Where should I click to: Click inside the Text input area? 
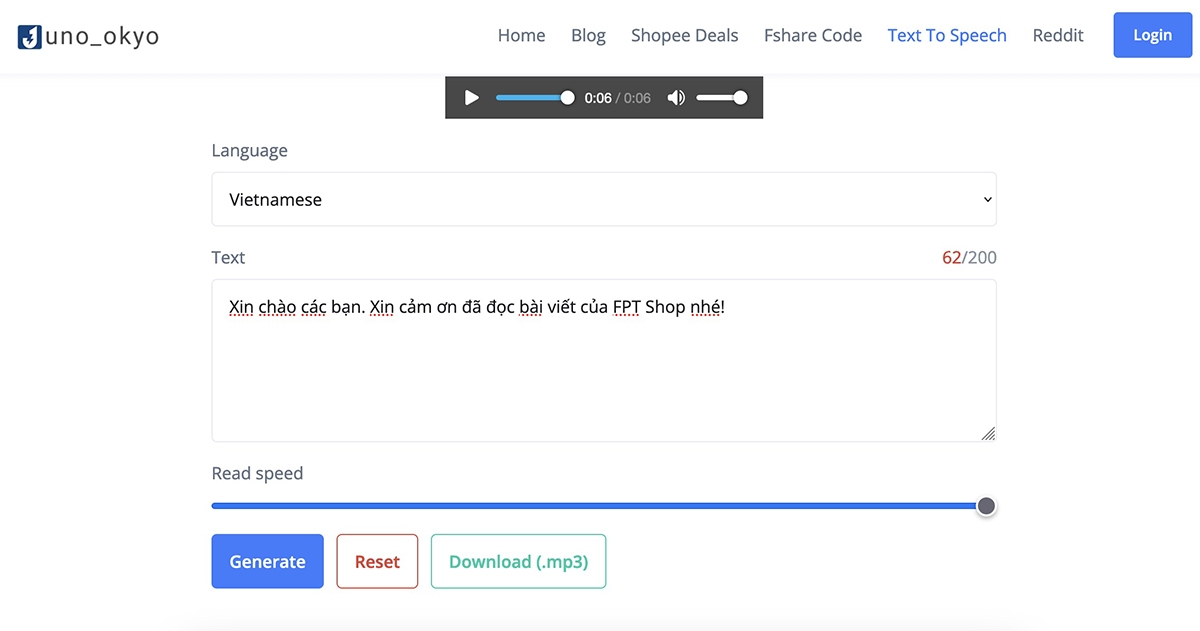(x=604, y=360)
